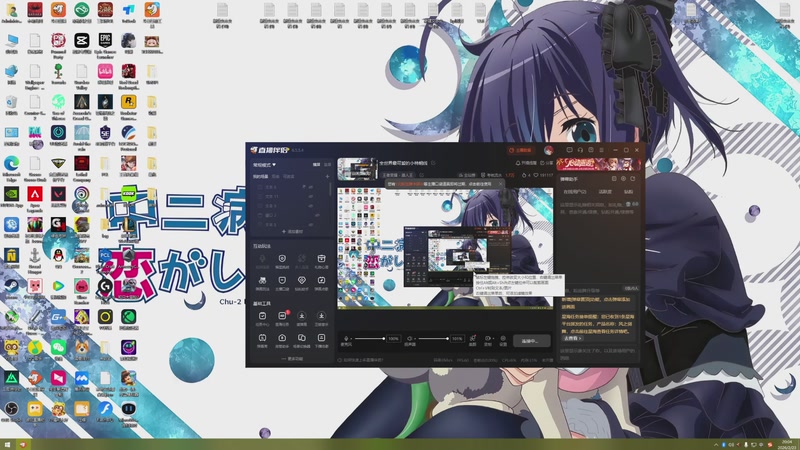
Task: Select the 我的场景 tab
Action: point(260,177)
